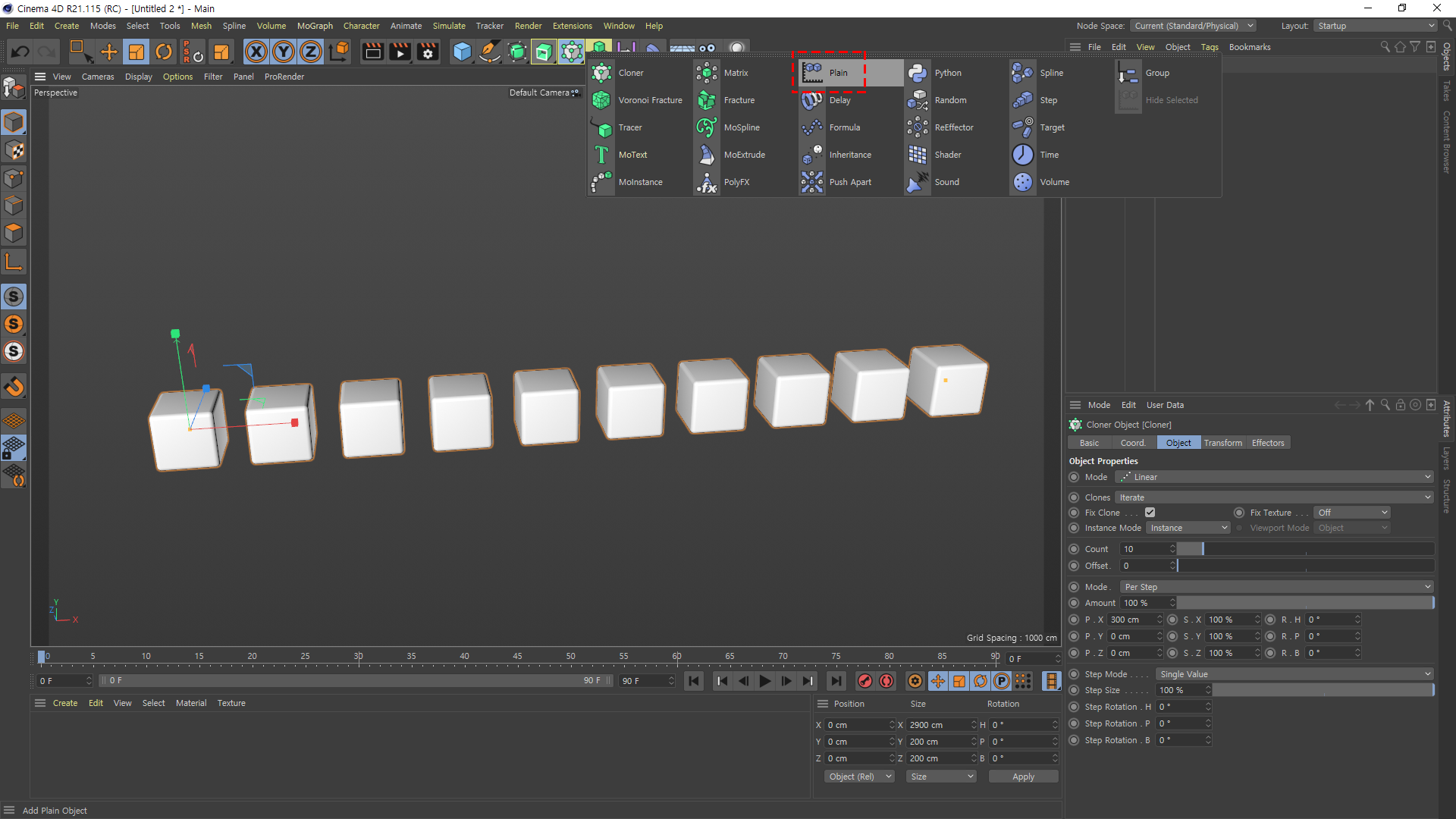Toggle the Count animation radio dot
This screenshot has width=1456, height=819.
point(1074,549)
